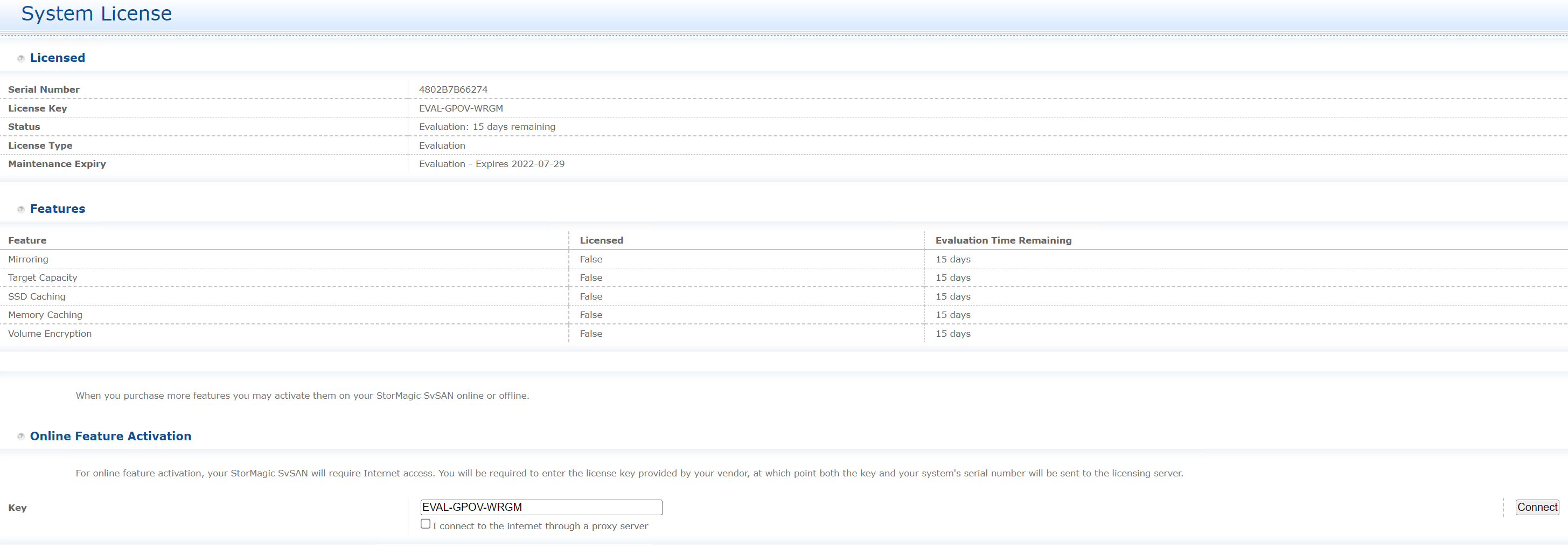
Task: Click the Features section heading
Action: (57, 209)
